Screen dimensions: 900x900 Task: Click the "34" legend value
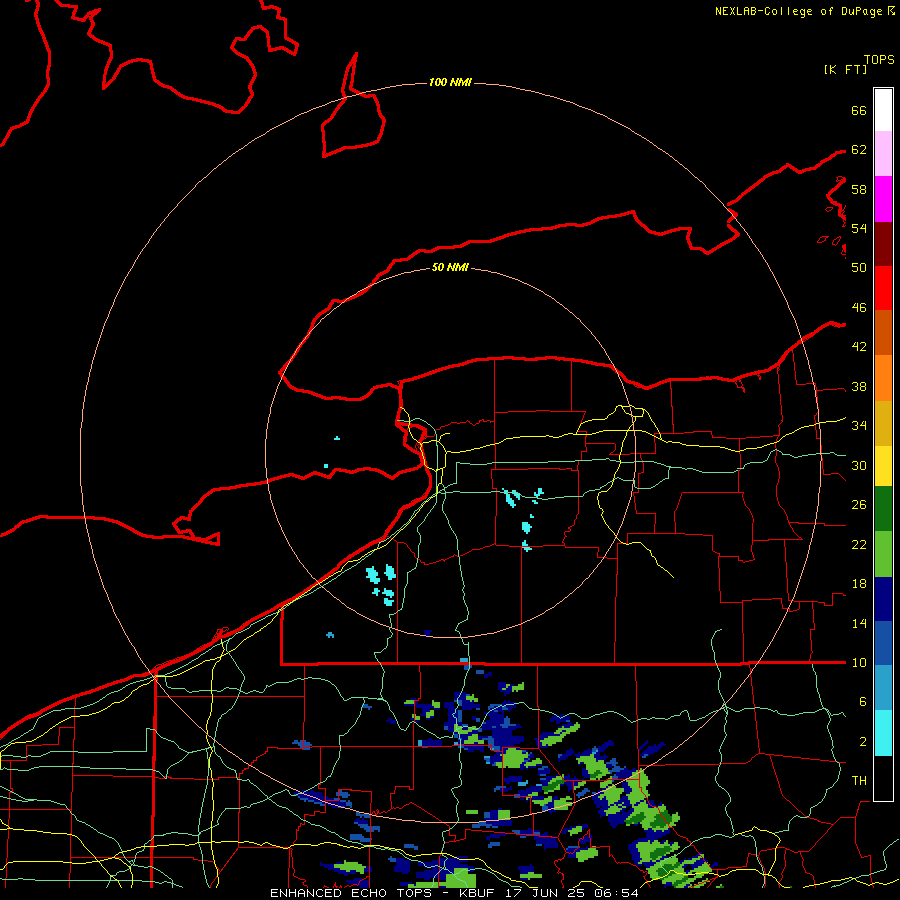tap(859, 426)
